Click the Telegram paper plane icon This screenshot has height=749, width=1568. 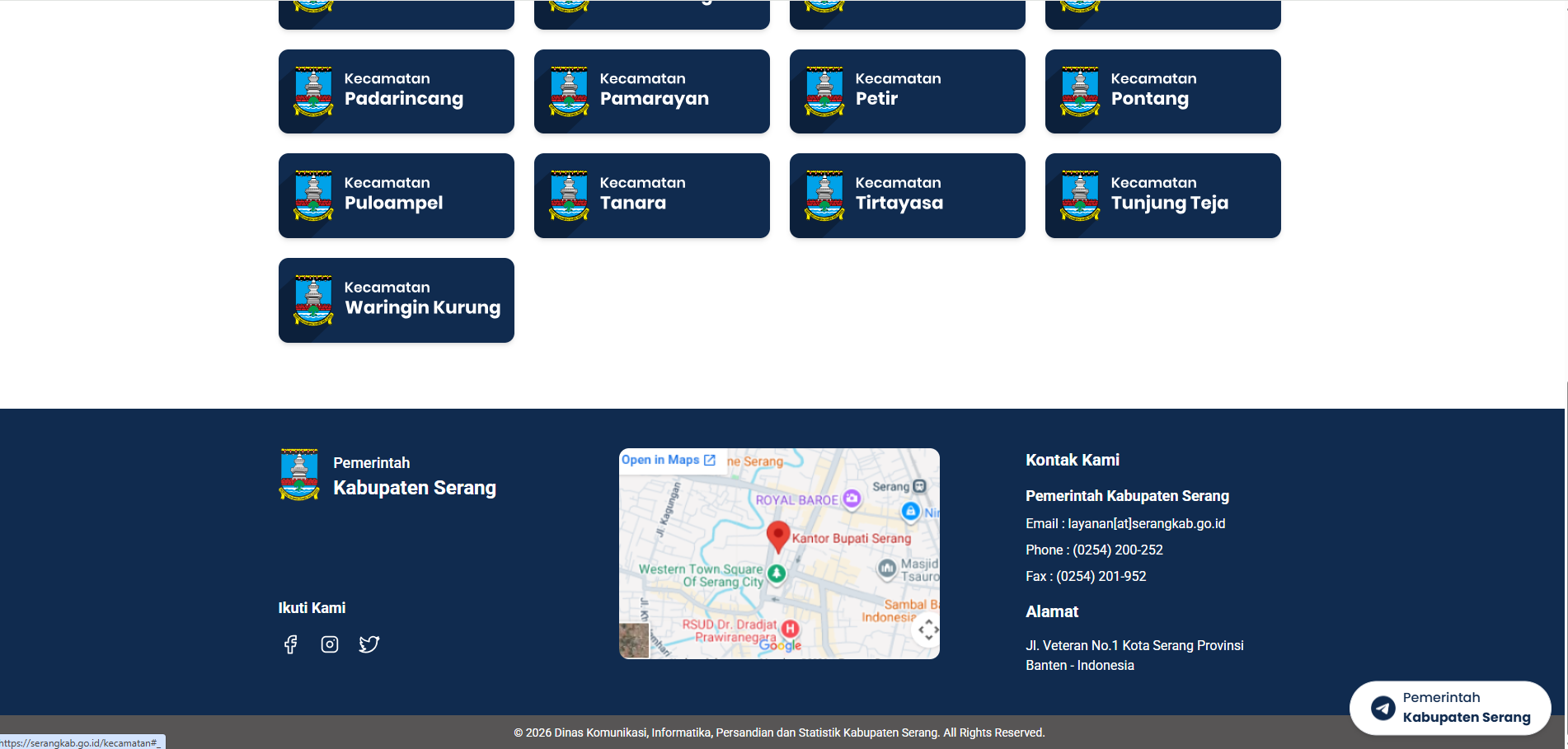1383,708
